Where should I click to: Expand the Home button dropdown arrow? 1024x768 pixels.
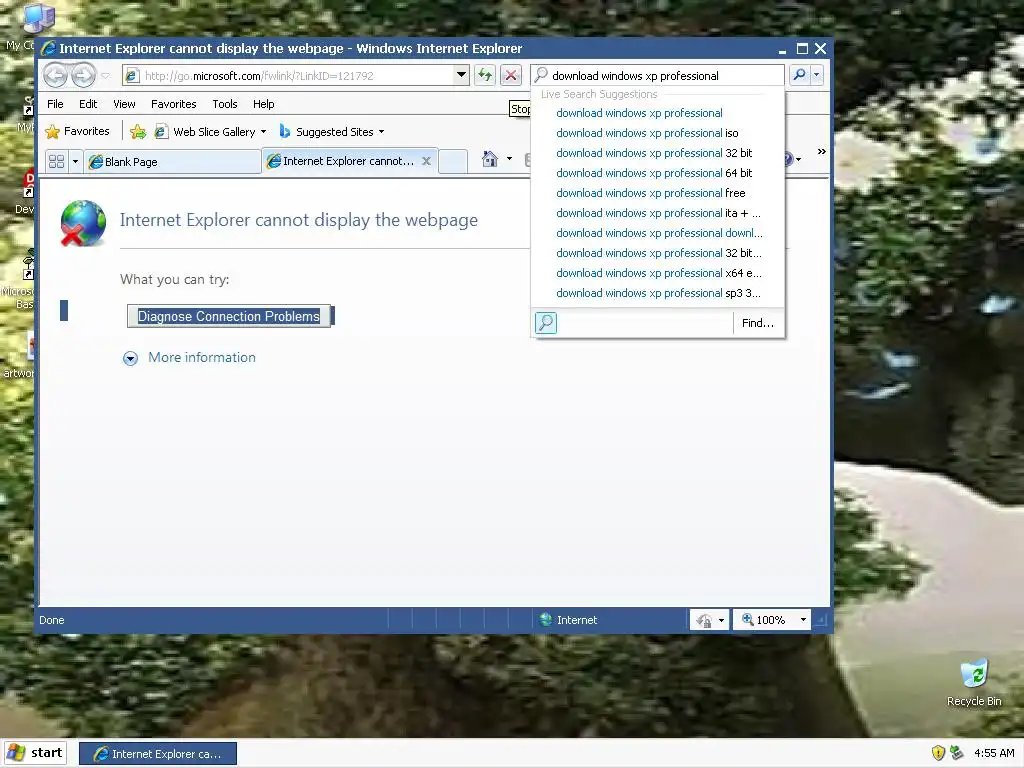509,159
